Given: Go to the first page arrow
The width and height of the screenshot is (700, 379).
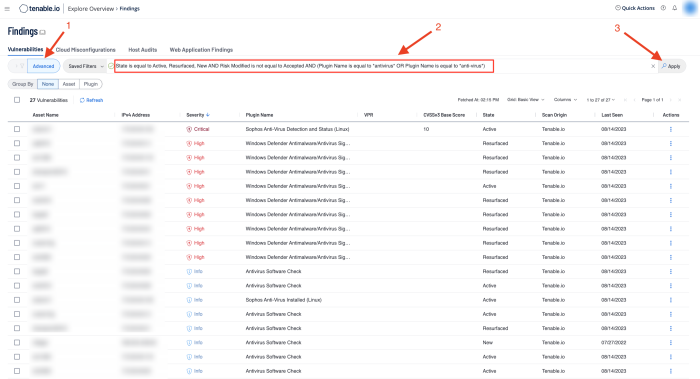Looking at the screenshot, I should (x=625, y=100).
